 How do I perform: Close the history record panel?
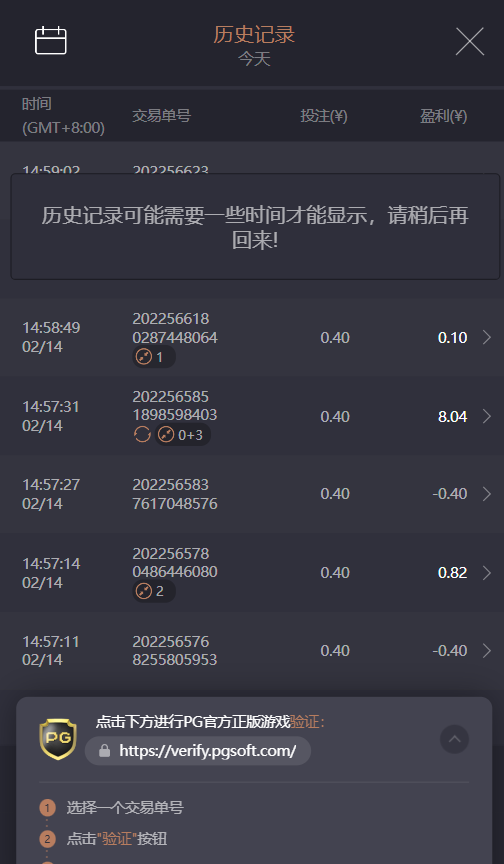coord(470,41)
